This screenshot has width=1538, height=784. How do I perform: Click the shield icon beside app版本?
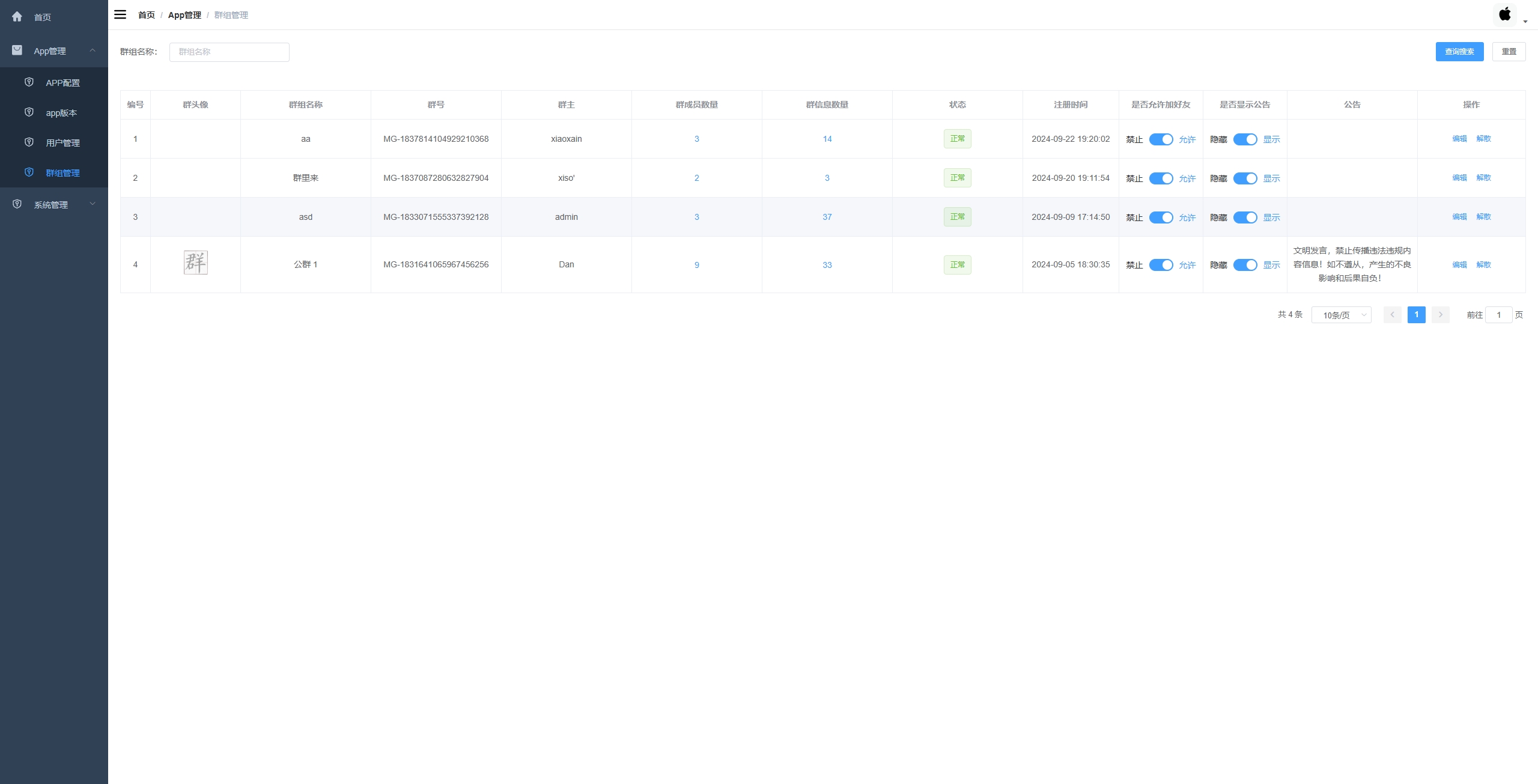29,112
